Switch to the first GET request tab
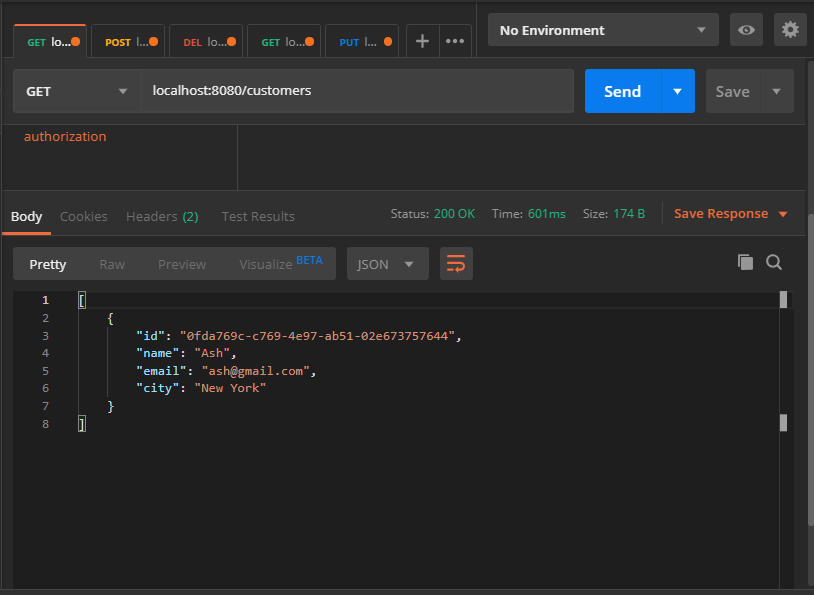Viewport: 814px width, 595px height. pyautogui.click(x=50, y=42)
